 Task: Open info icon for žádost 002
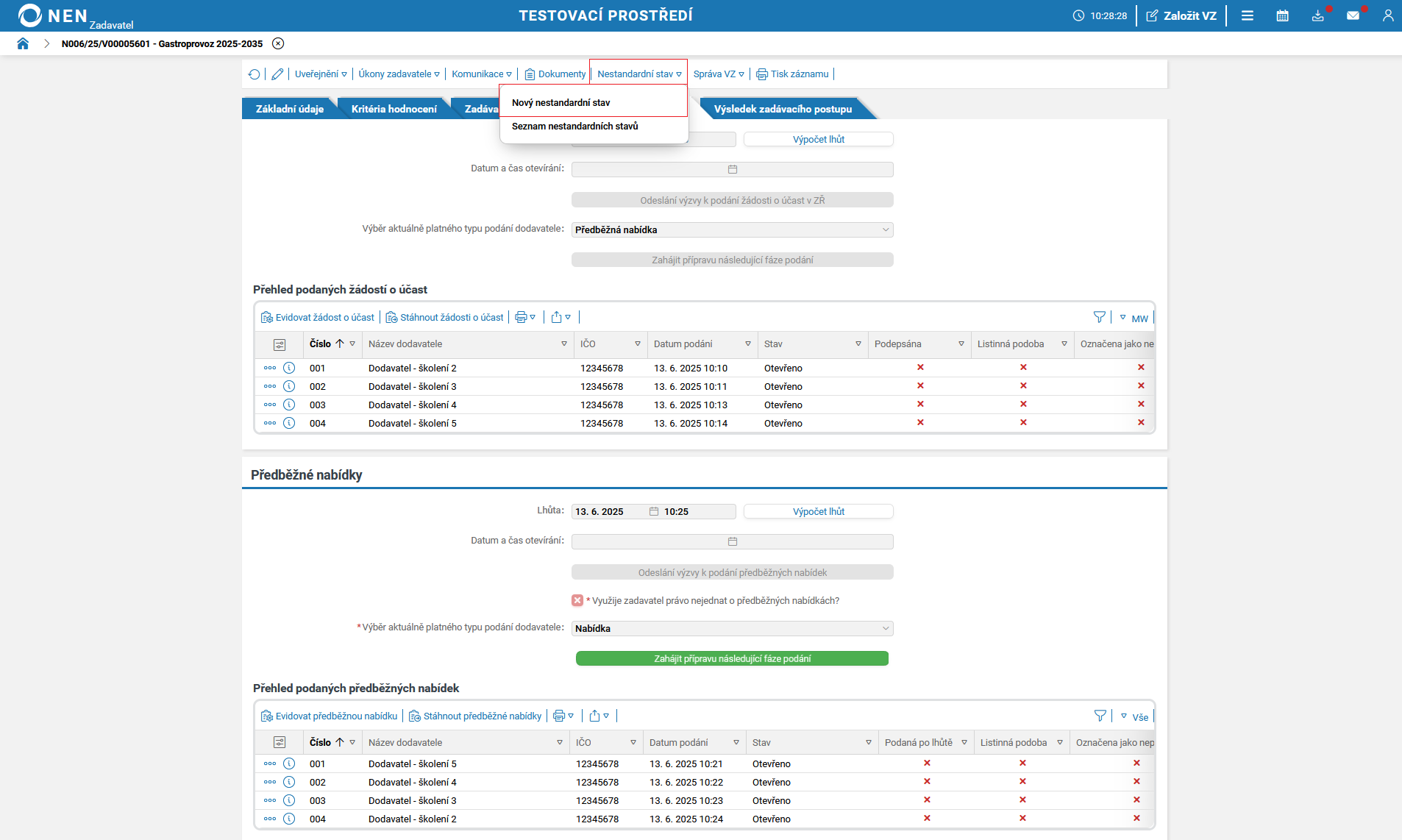(x=289, y=386)
